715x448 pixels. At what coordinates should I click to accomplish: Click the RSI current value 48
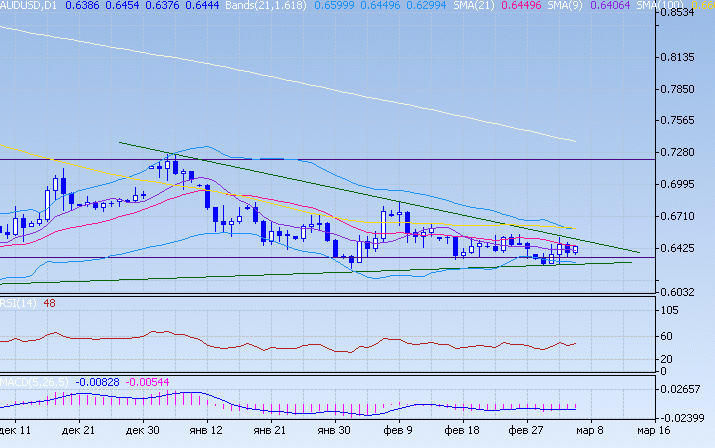pos(49,304)
